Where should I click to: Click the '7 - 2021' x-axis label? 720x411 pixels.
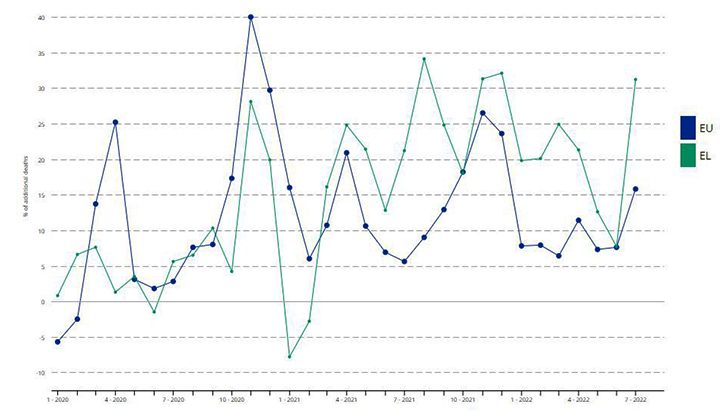(405, 399)
